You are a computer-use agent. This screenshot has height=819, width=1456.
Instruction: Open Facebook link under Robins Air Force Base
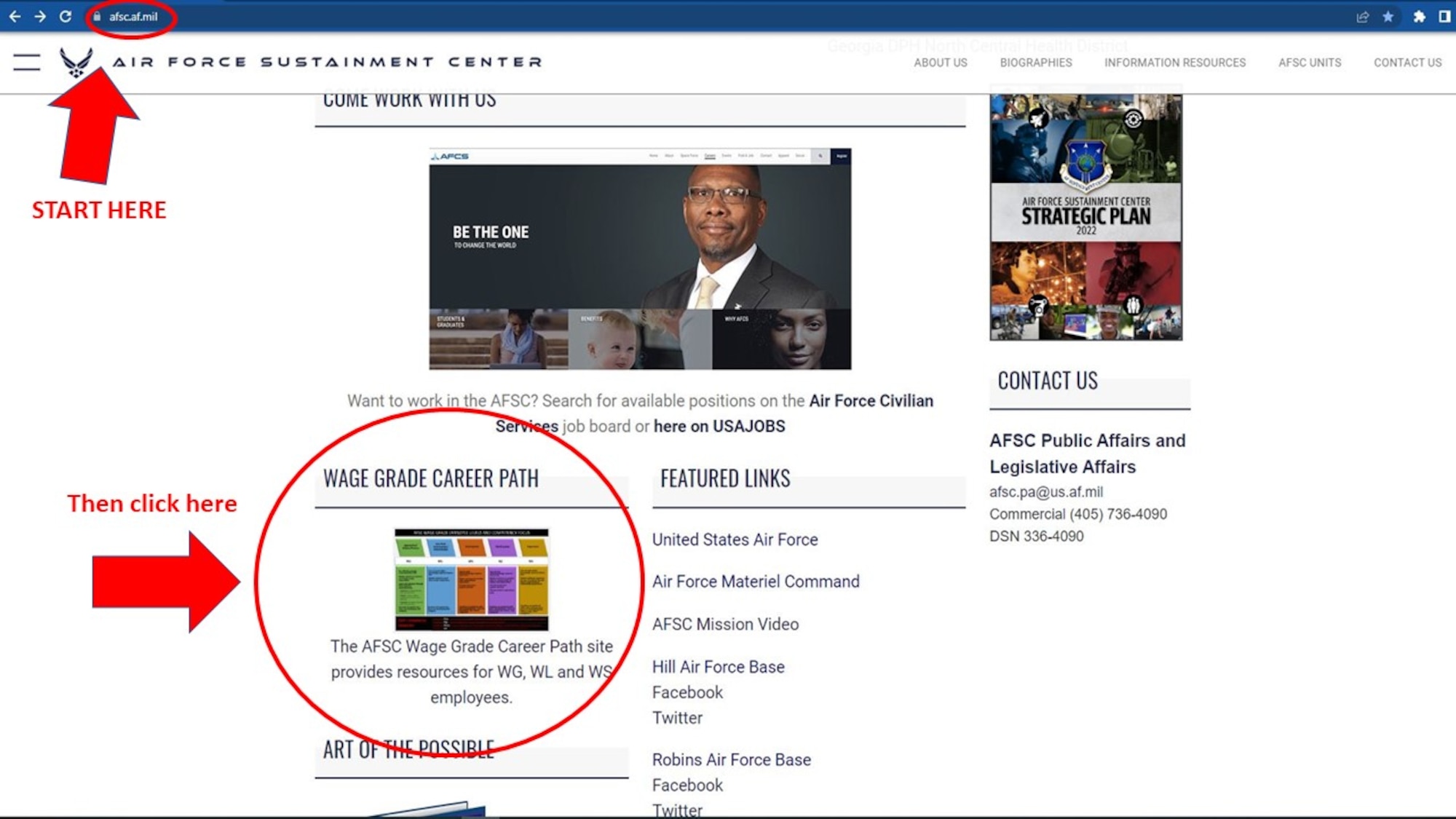click(687, 786)
